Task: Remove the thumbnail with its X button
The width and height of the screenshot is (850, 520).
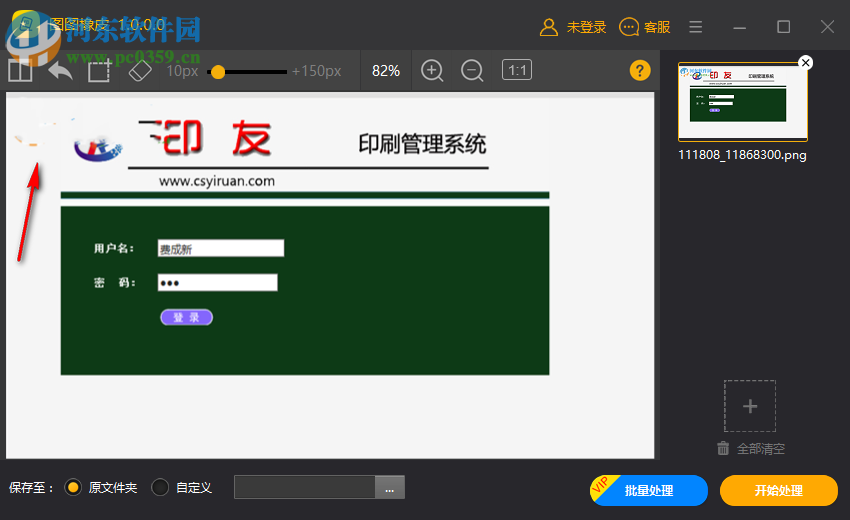Action: [x=806, y=63]
